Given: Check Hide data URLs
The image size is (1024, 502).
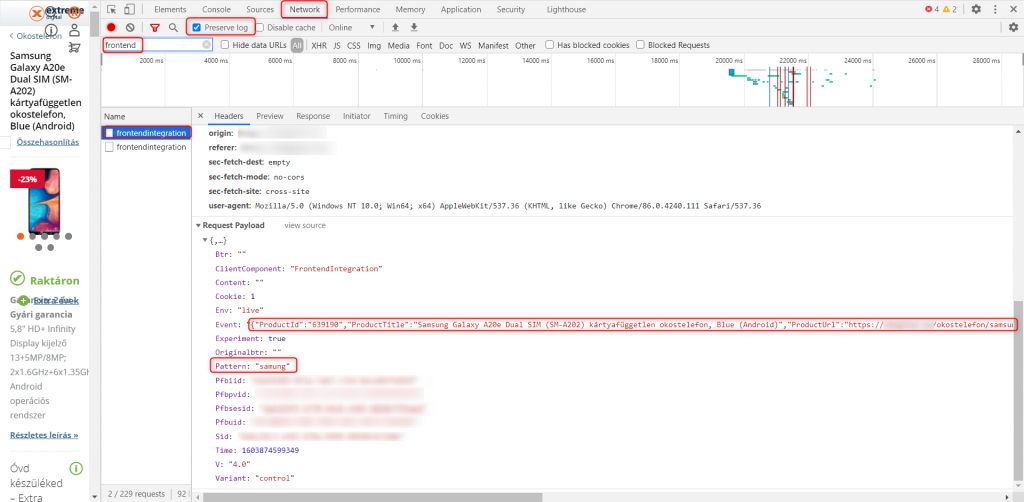Looking at the screenshot, I should click(x=225, y=45).
